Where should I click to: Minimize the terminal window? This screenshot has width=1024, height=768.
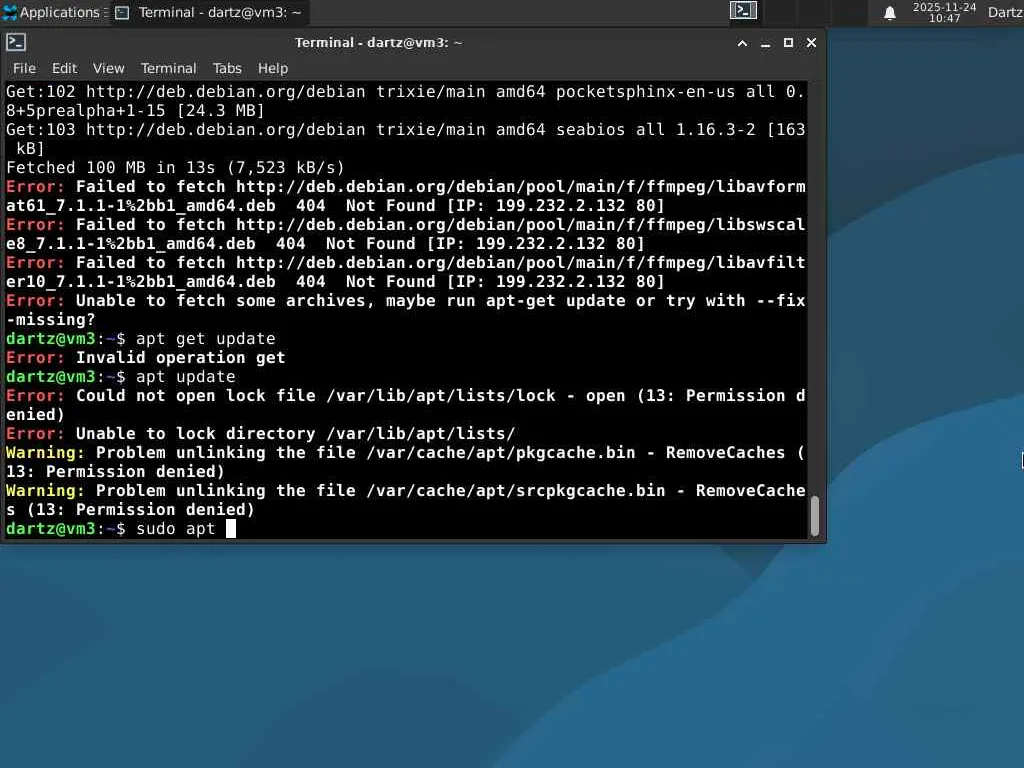coord(765,43)
